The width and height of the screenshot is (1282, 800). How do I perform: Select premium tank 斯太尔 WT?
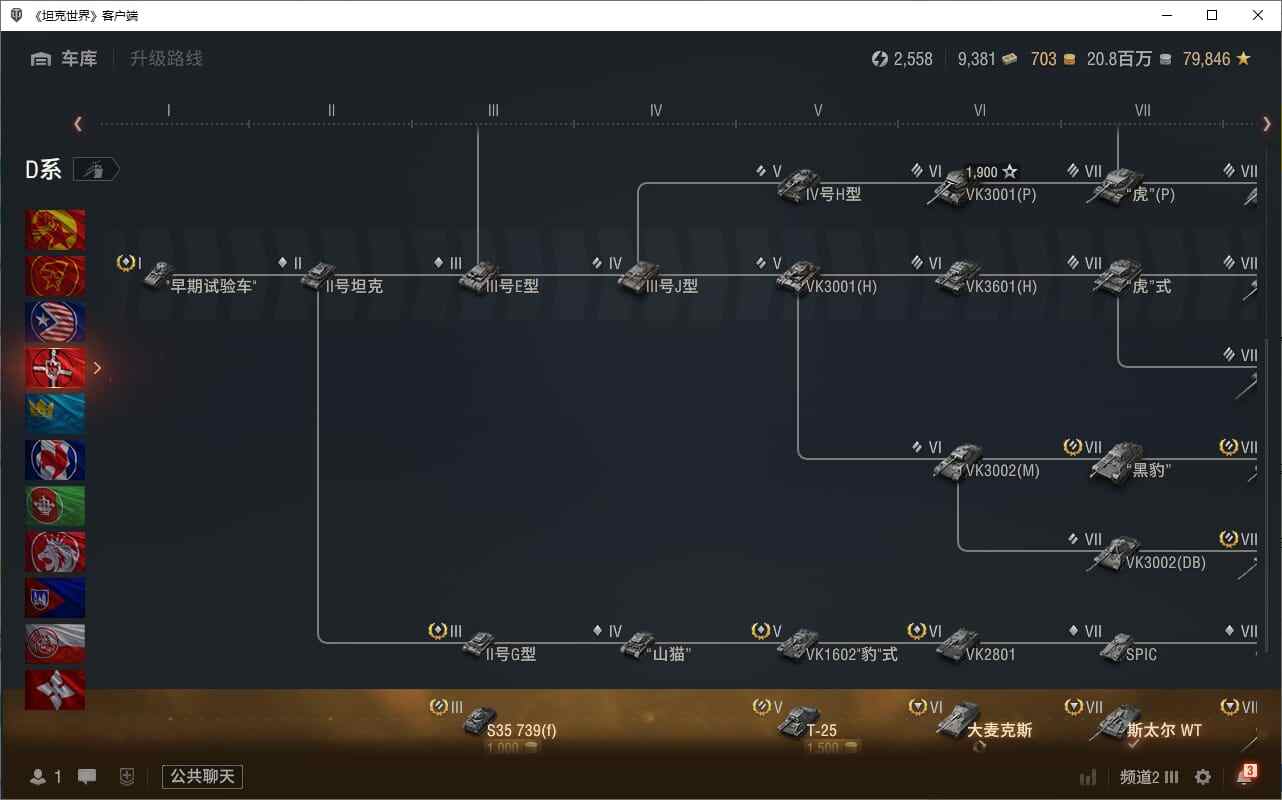[x=1148, y=725]
